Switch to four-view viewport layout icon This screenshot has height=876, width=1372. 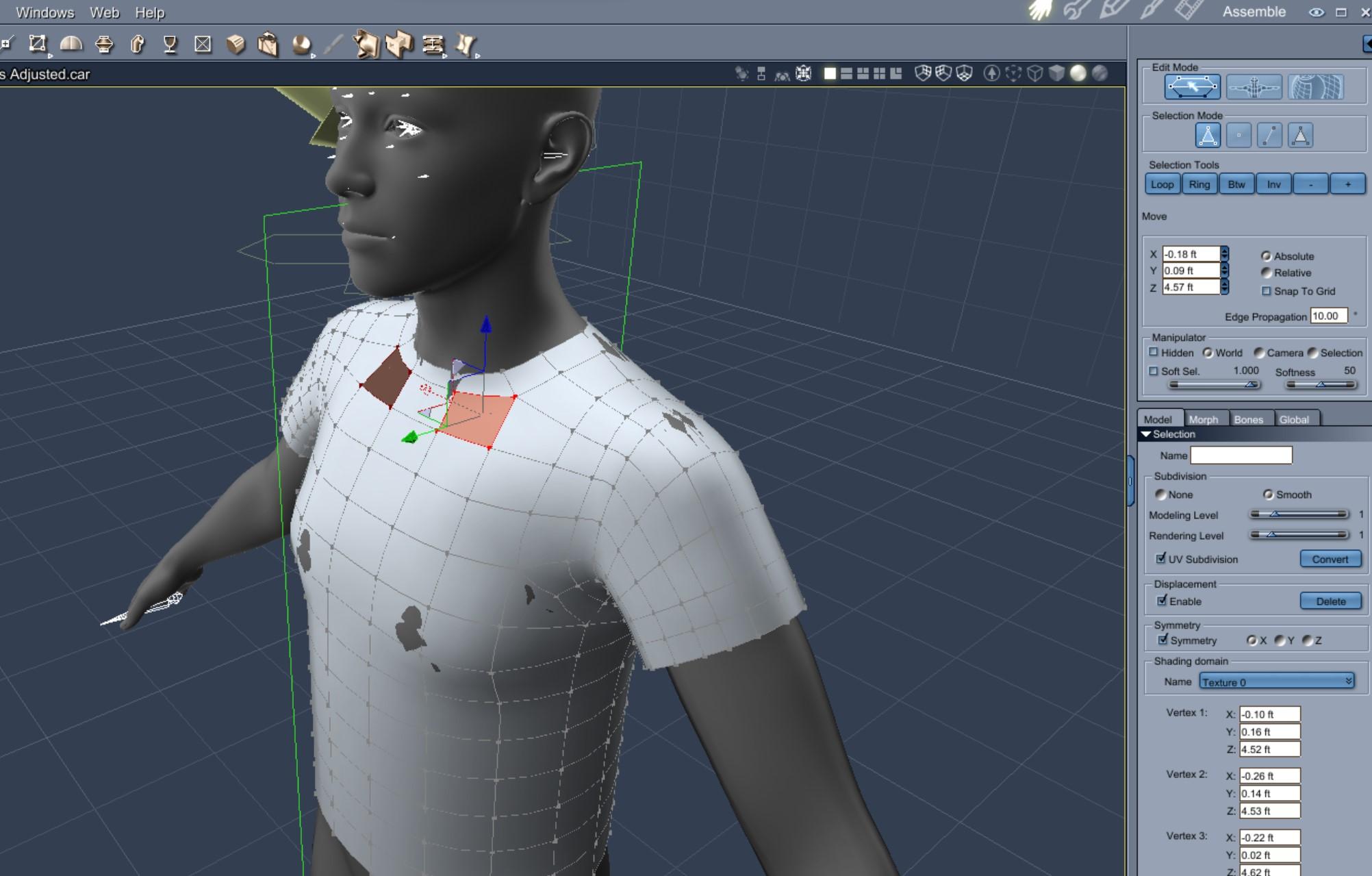pyautogui.click(x=879, y=73)
